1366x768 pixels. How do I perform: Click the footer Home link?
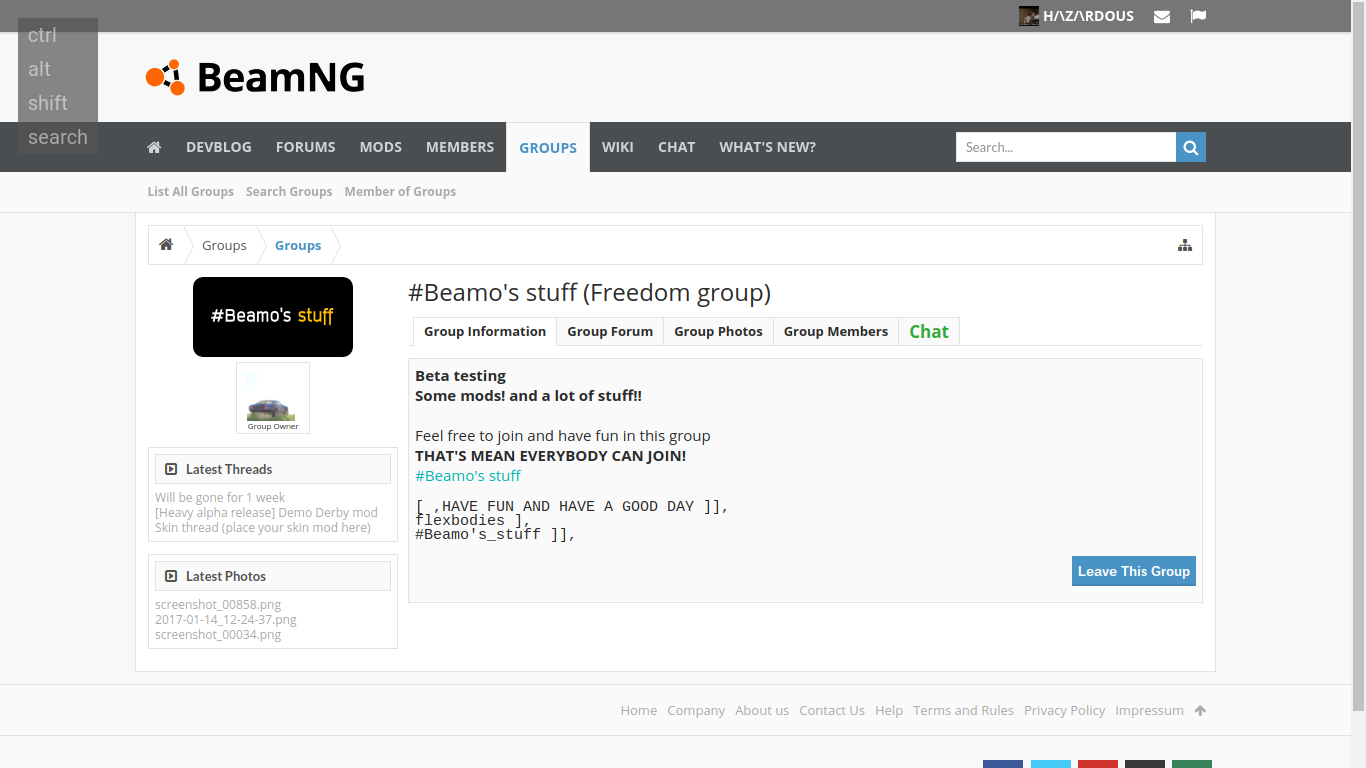639,710
